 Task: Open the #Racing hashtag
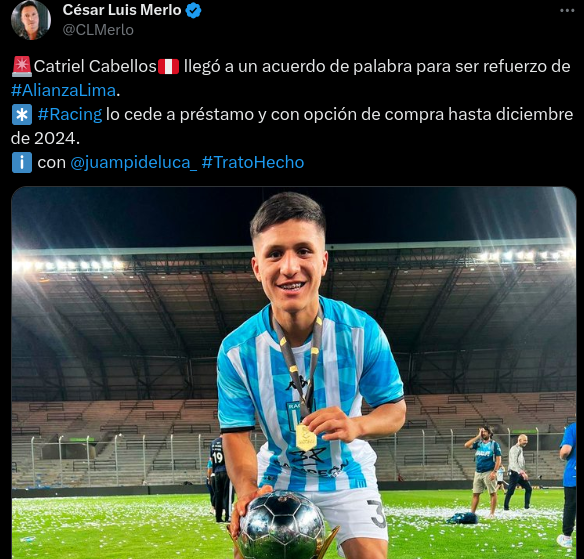click(x=70, y=114)
